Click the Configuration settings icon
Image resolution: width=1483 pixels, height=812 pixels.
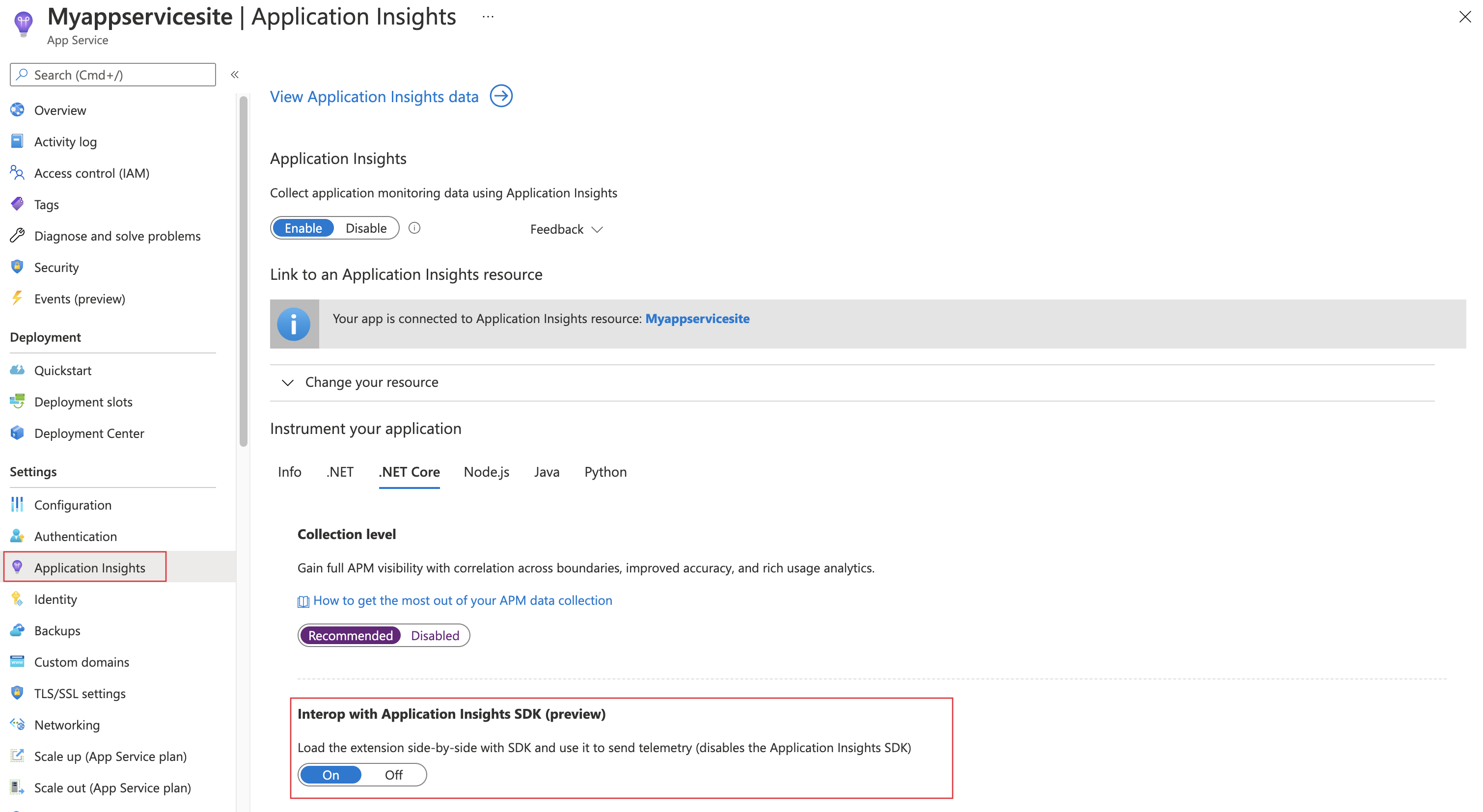pyautogui.click(x=17, y=504)
